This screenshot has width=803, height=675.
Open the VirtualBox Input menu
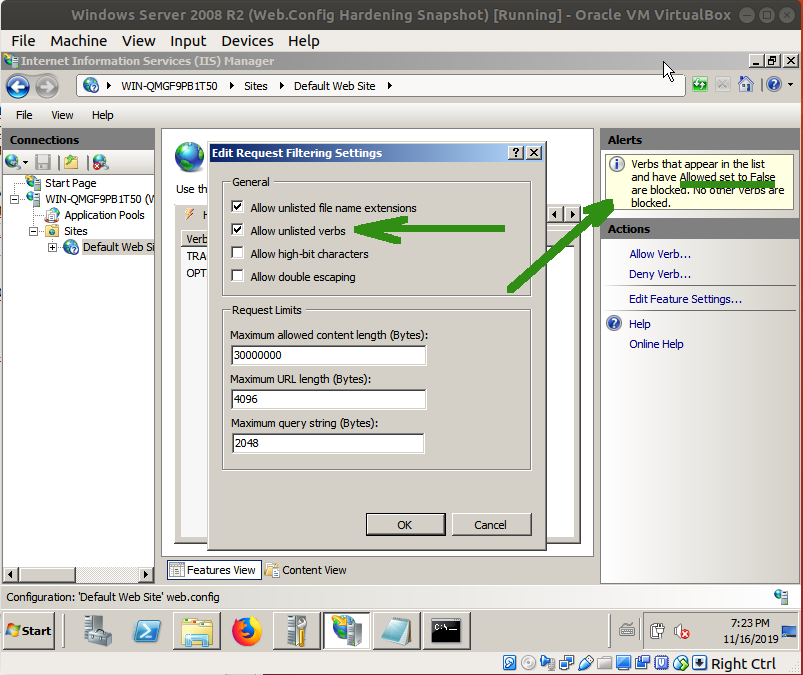coord(188,41)
